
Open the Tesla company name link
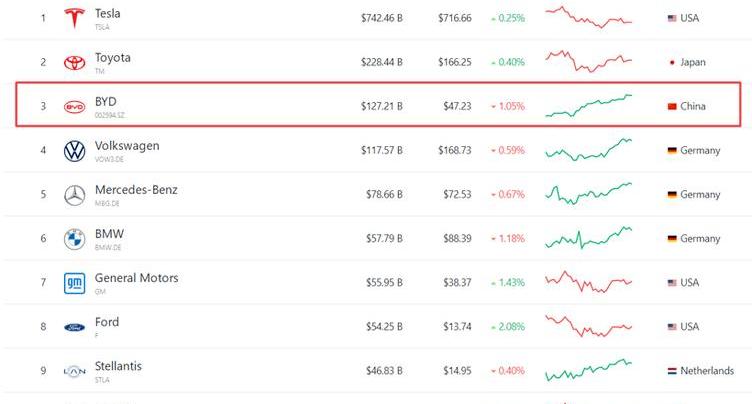tap(107, 13)
